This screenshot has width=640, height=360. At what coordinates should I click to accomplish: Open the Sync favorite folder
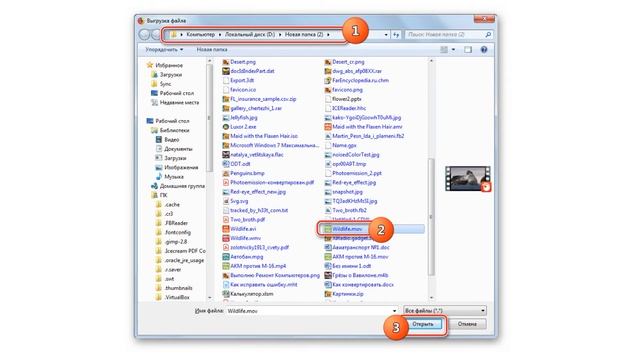(161, 84)
